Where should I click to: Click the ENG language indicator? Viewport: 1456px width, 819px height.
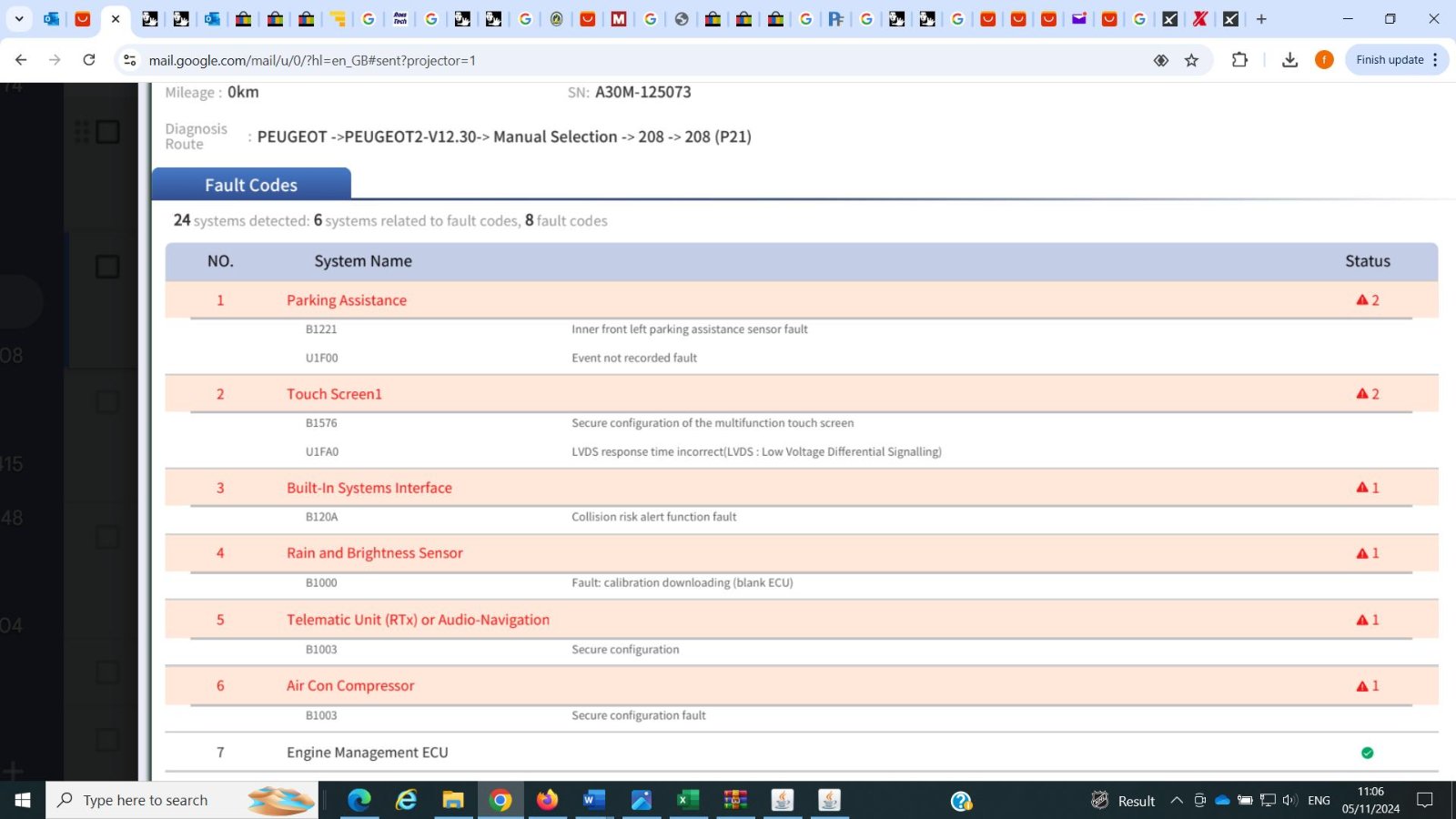pos(1319,800)
